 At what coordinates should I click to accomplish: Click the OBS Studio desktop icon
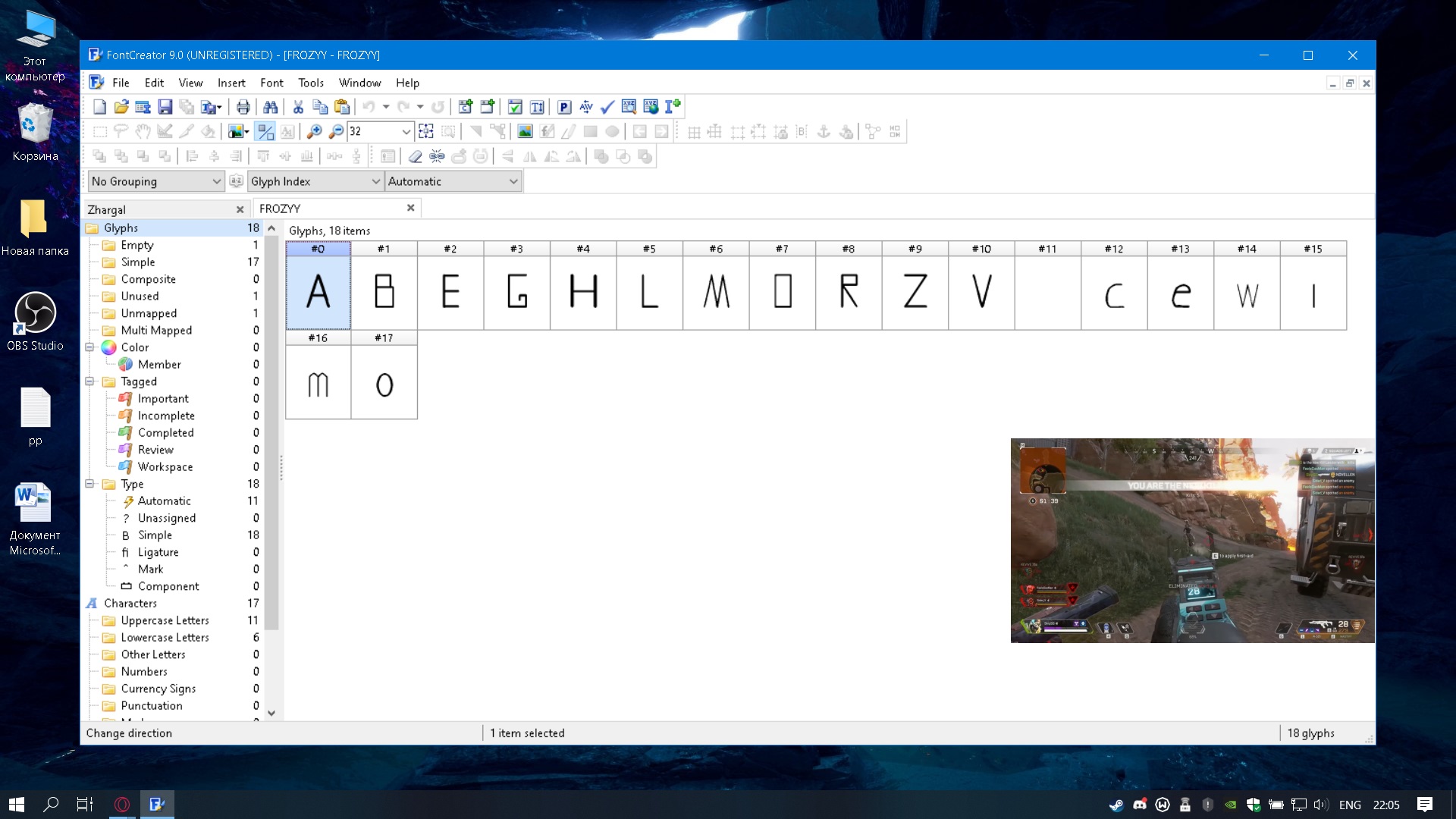click(x=35, y=321)
